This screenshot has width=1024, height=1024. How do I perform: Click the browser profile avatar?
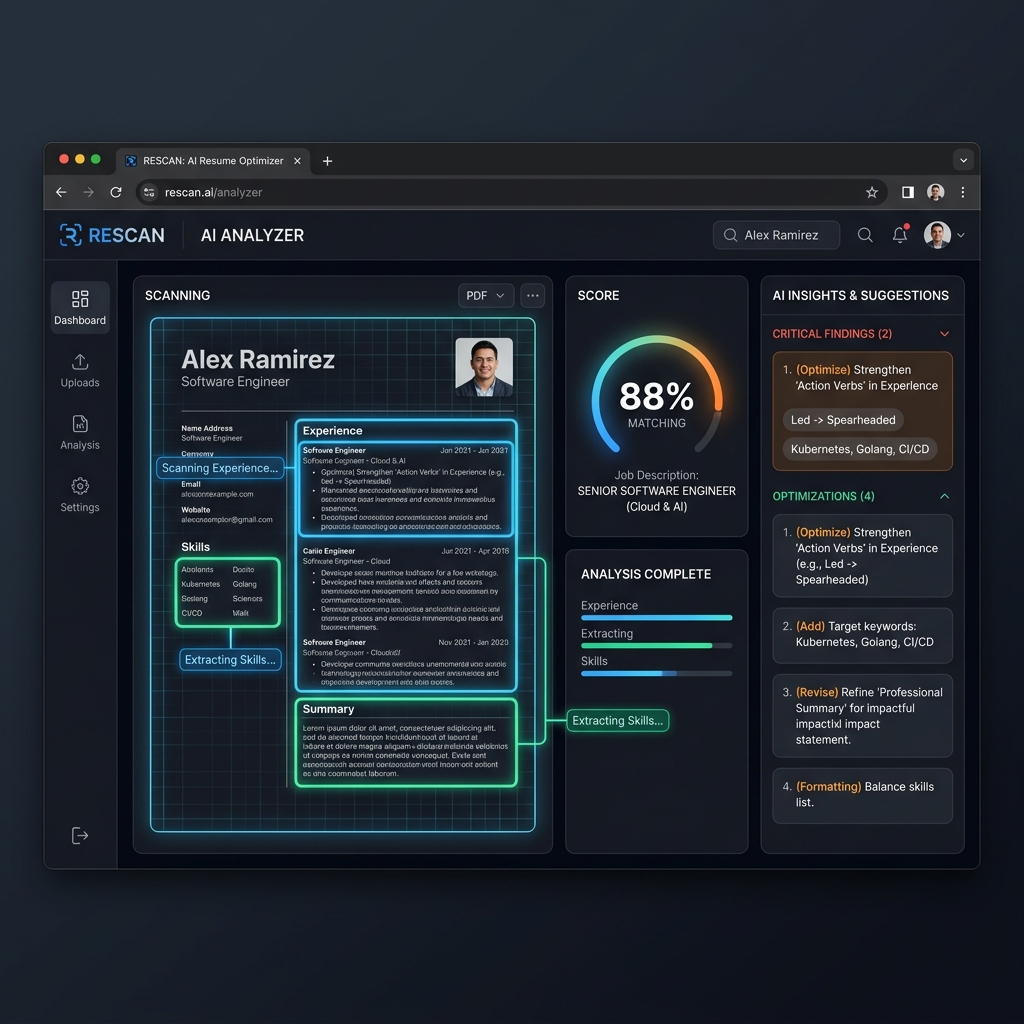(935, 192)
